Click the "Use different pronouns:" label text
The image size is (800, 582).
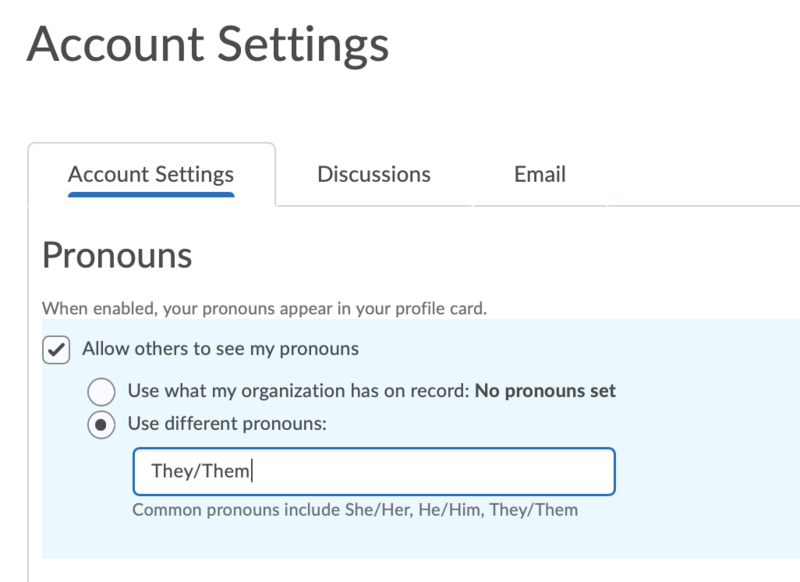tap(227, 423)
